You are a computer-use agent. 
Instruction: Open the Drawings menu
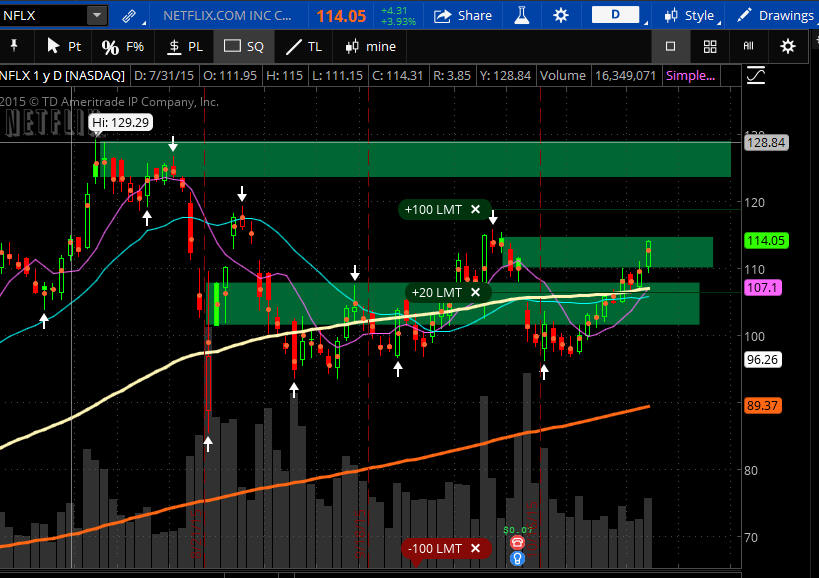click(x=774, y=15)
